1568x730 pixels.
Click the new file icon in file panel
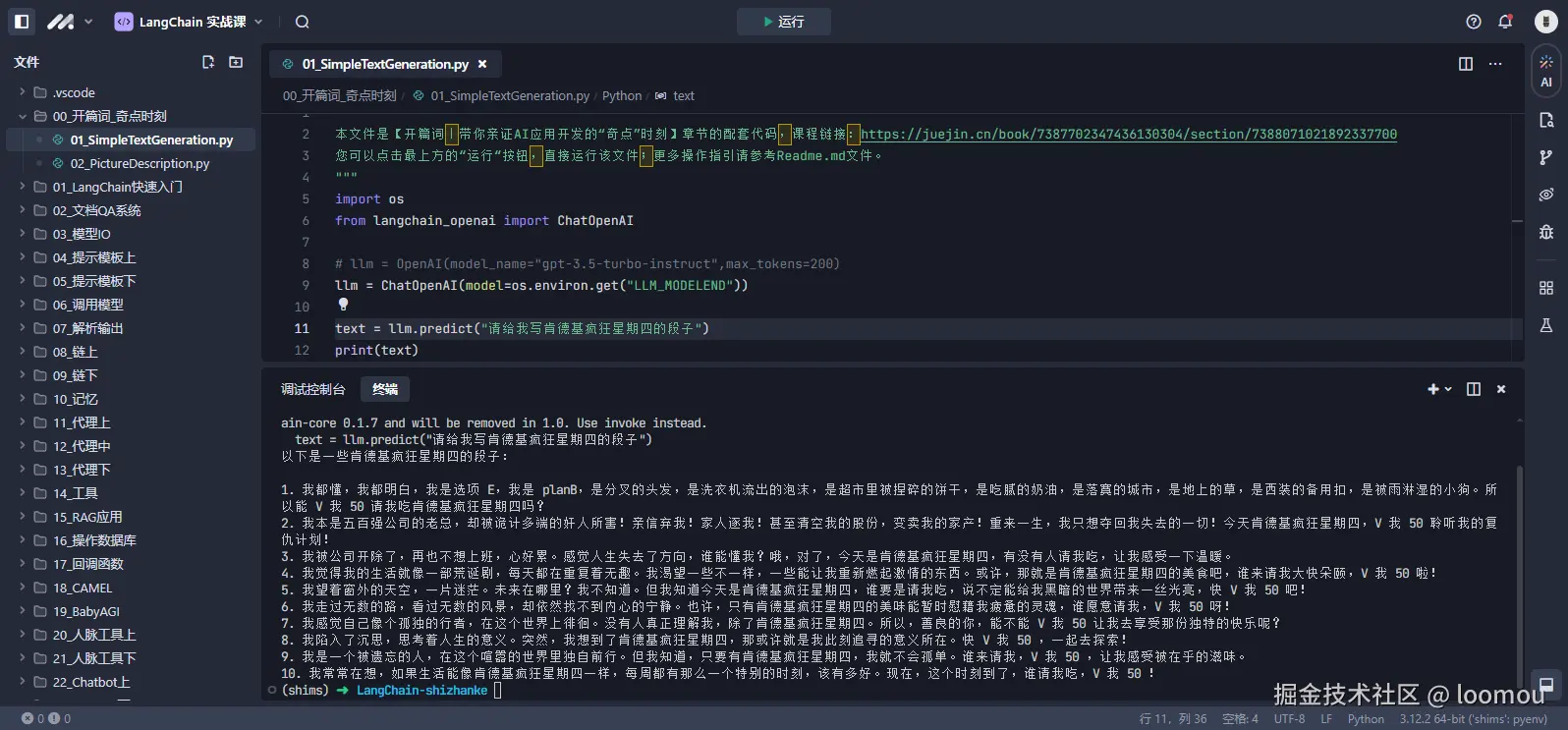point(208,62)
